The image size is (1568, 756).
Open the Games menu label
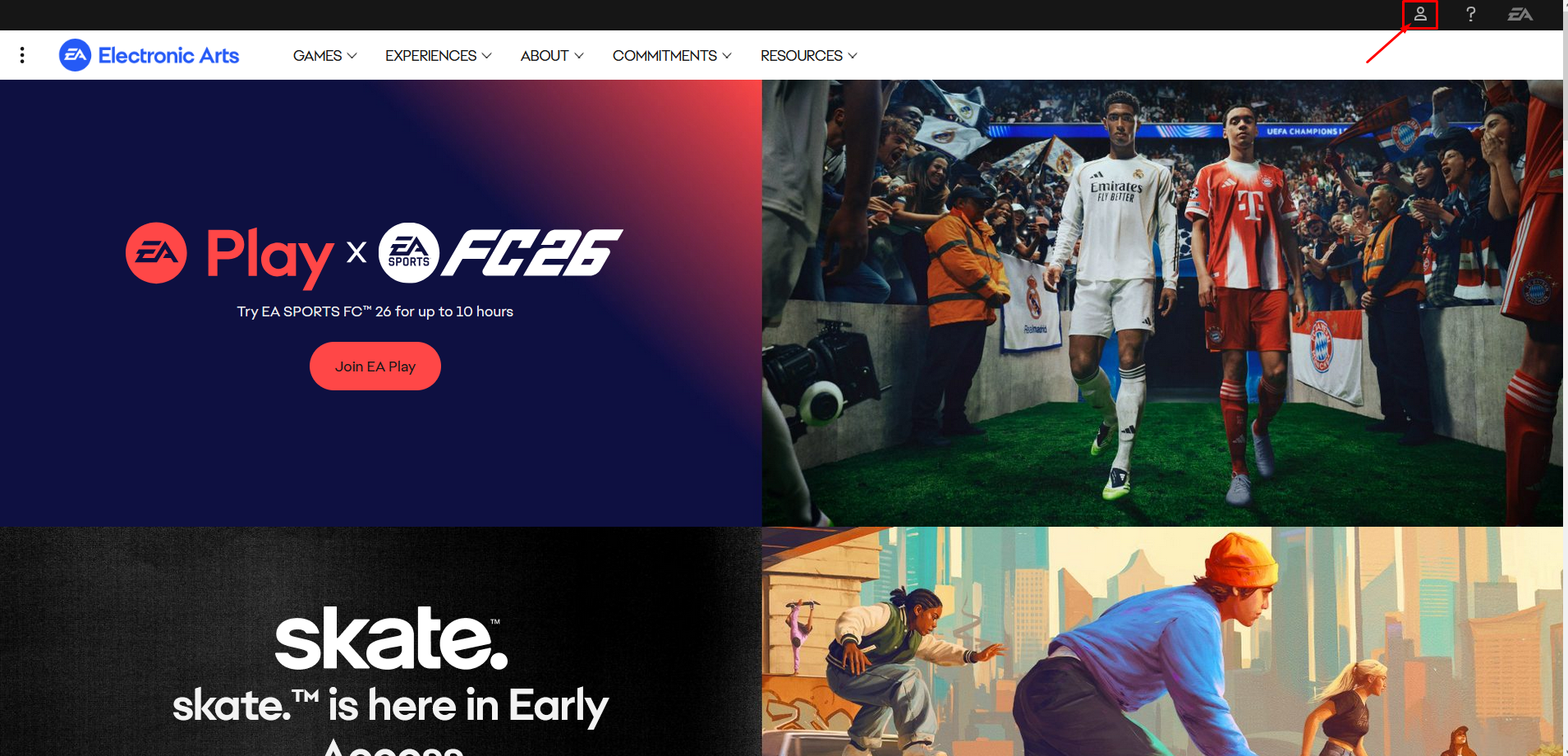click(x=317, y=56)
